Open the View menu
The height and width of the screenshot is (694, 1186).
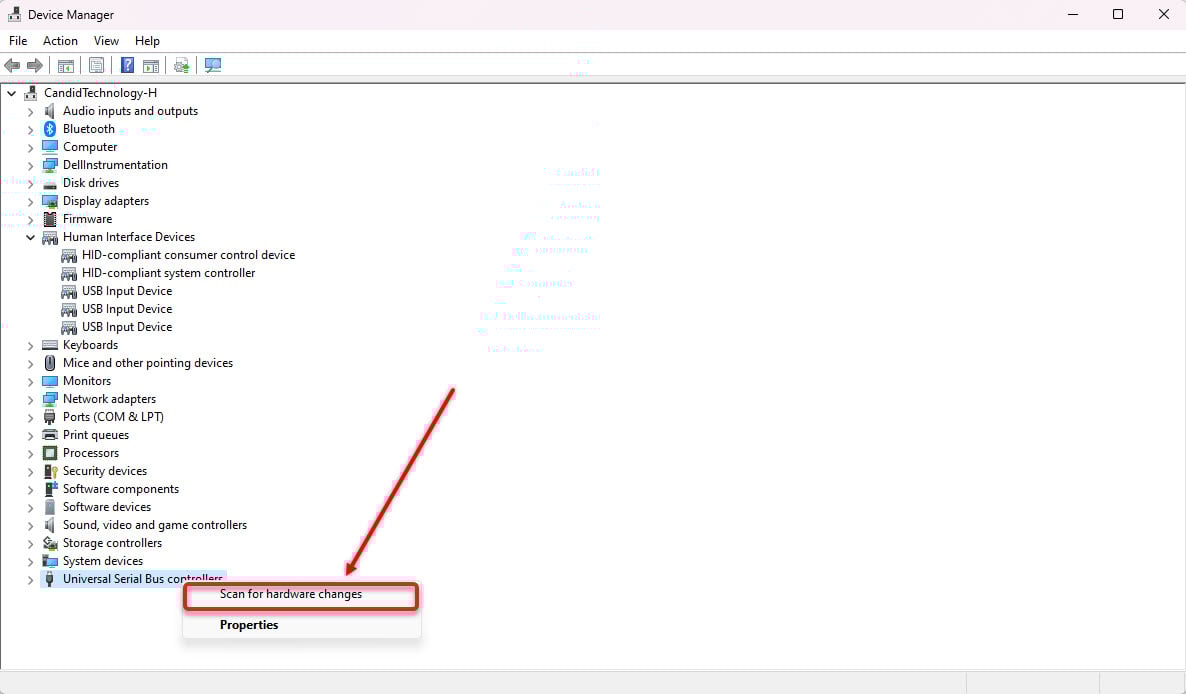(106, 41)
